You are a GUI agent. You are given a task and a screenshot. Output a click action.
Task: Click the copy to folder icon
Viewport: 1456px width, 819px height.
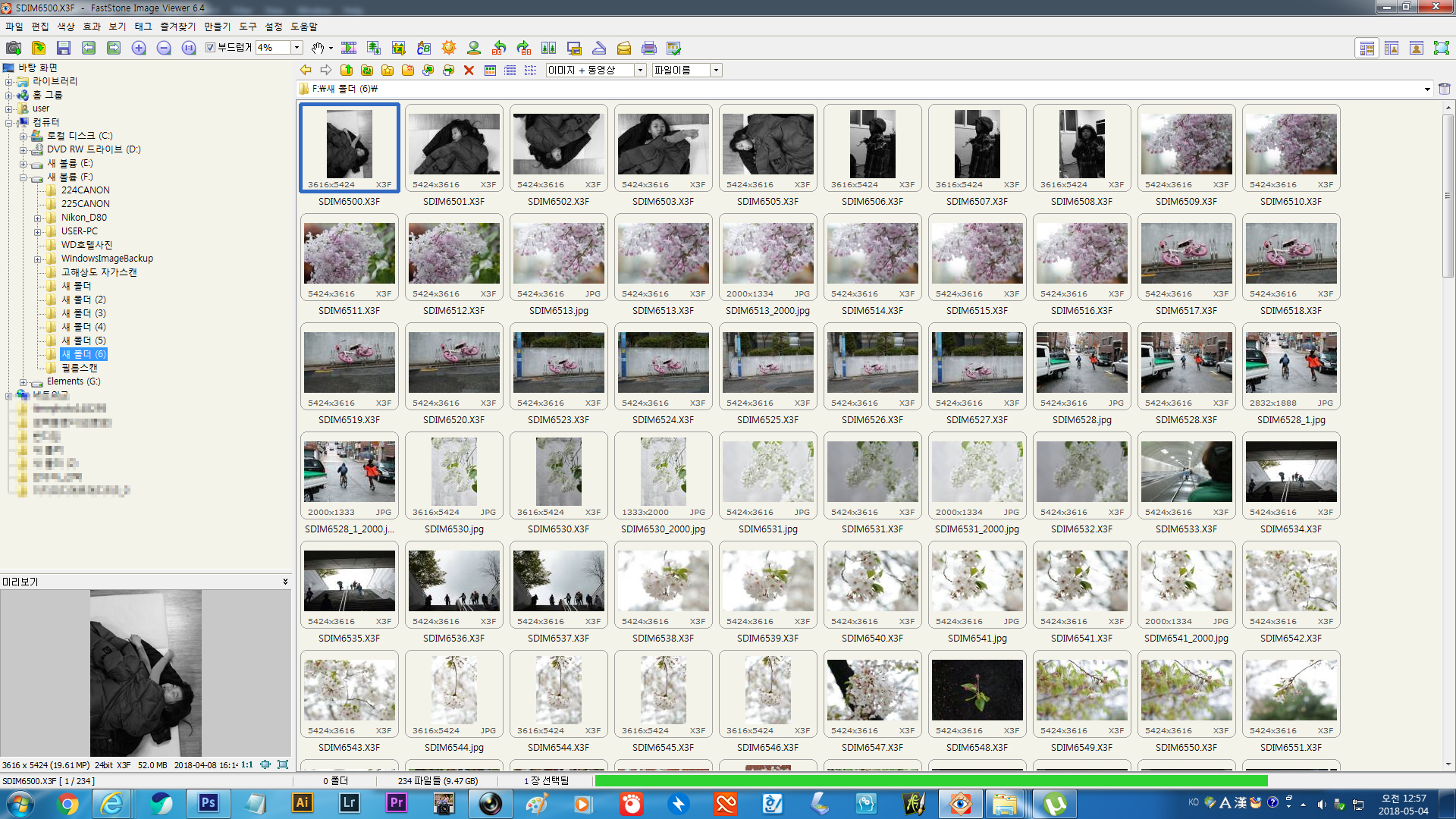pyautogui.click(x=428, y=70)
